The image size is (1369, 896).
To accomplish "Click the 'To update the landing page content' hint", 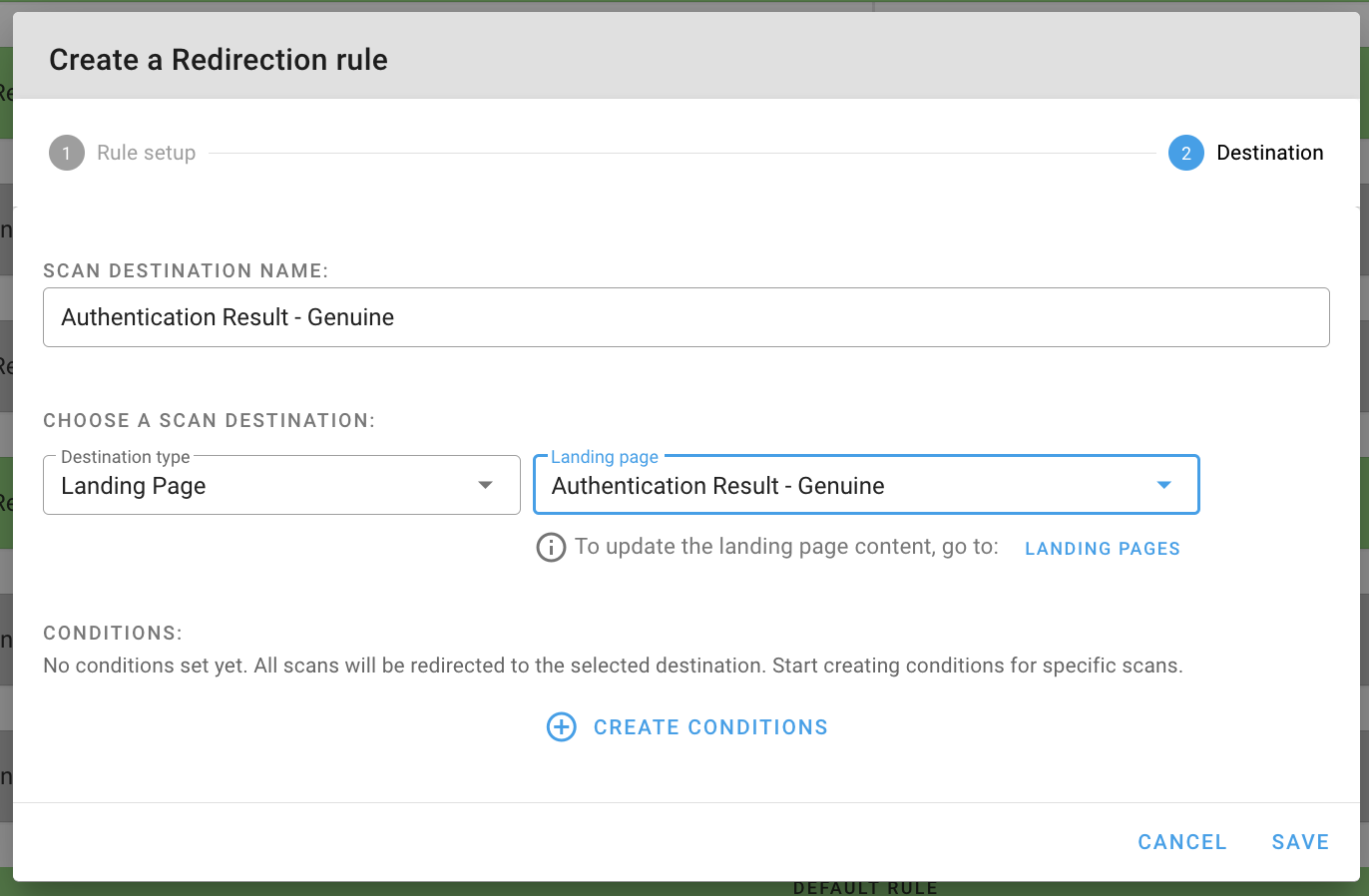I will coord(786,547).
